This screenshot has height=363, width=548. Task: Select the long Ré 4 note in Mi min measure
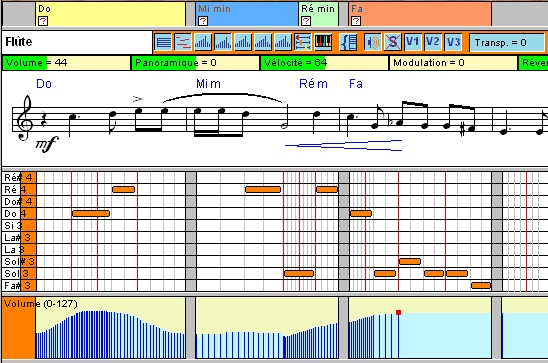(263, 189)
